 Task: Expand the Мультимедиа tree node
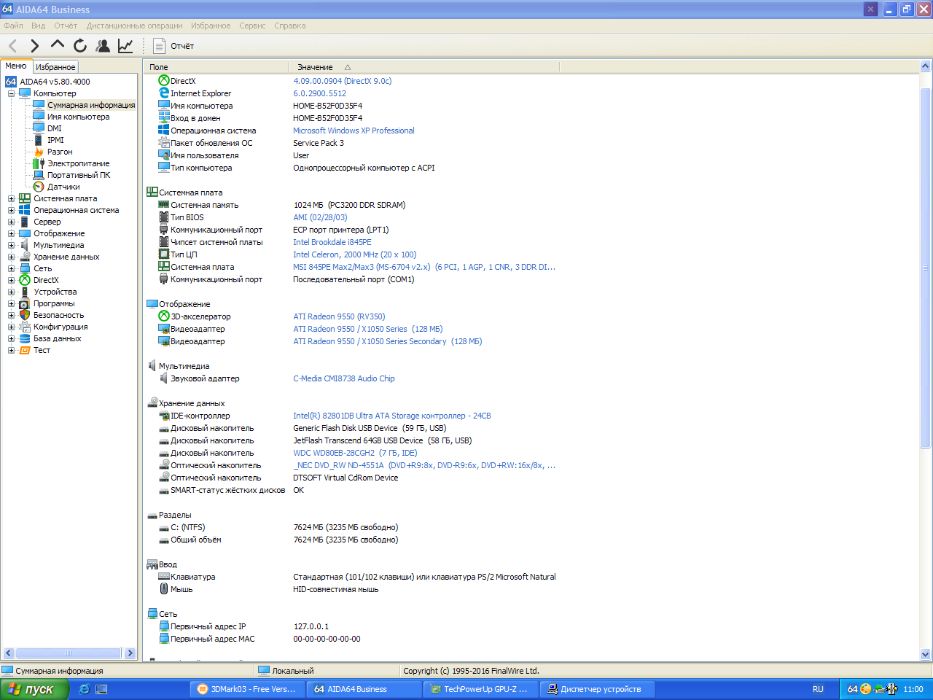11,245
